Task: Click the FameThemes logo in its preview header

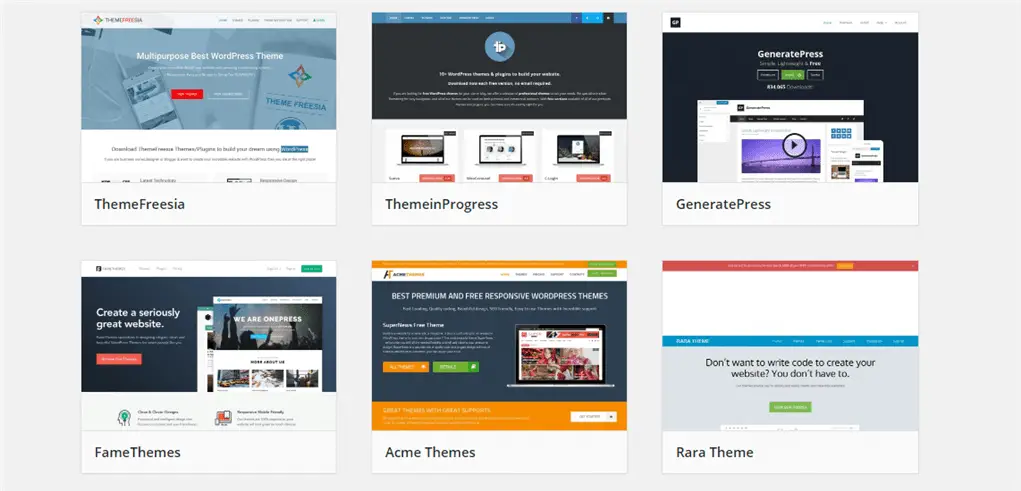Action: point(111,268)
